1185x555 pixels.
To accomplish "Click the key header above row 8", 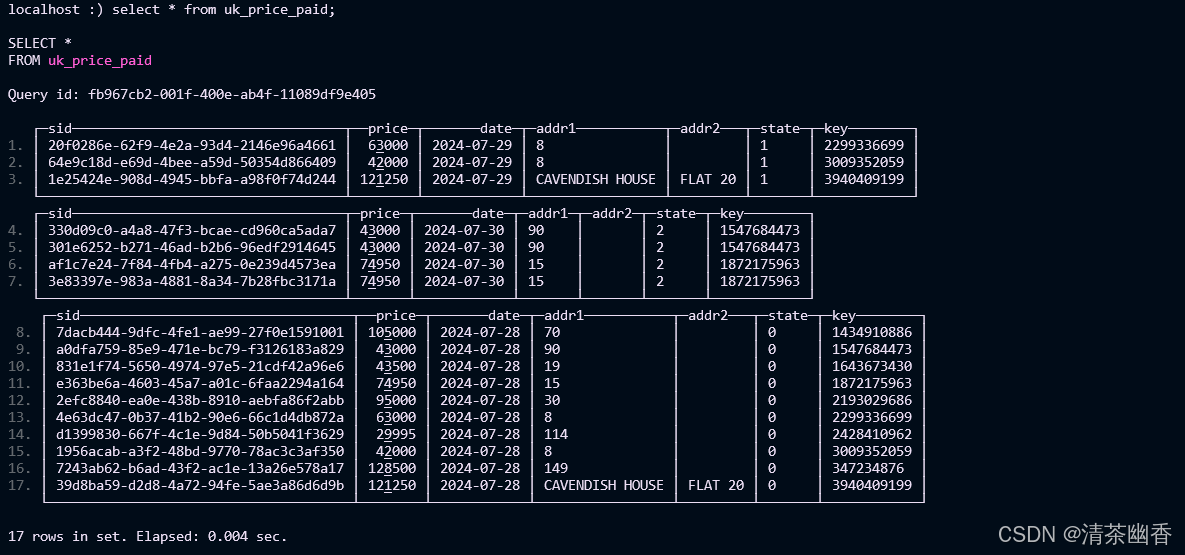I will coord(843,315).
